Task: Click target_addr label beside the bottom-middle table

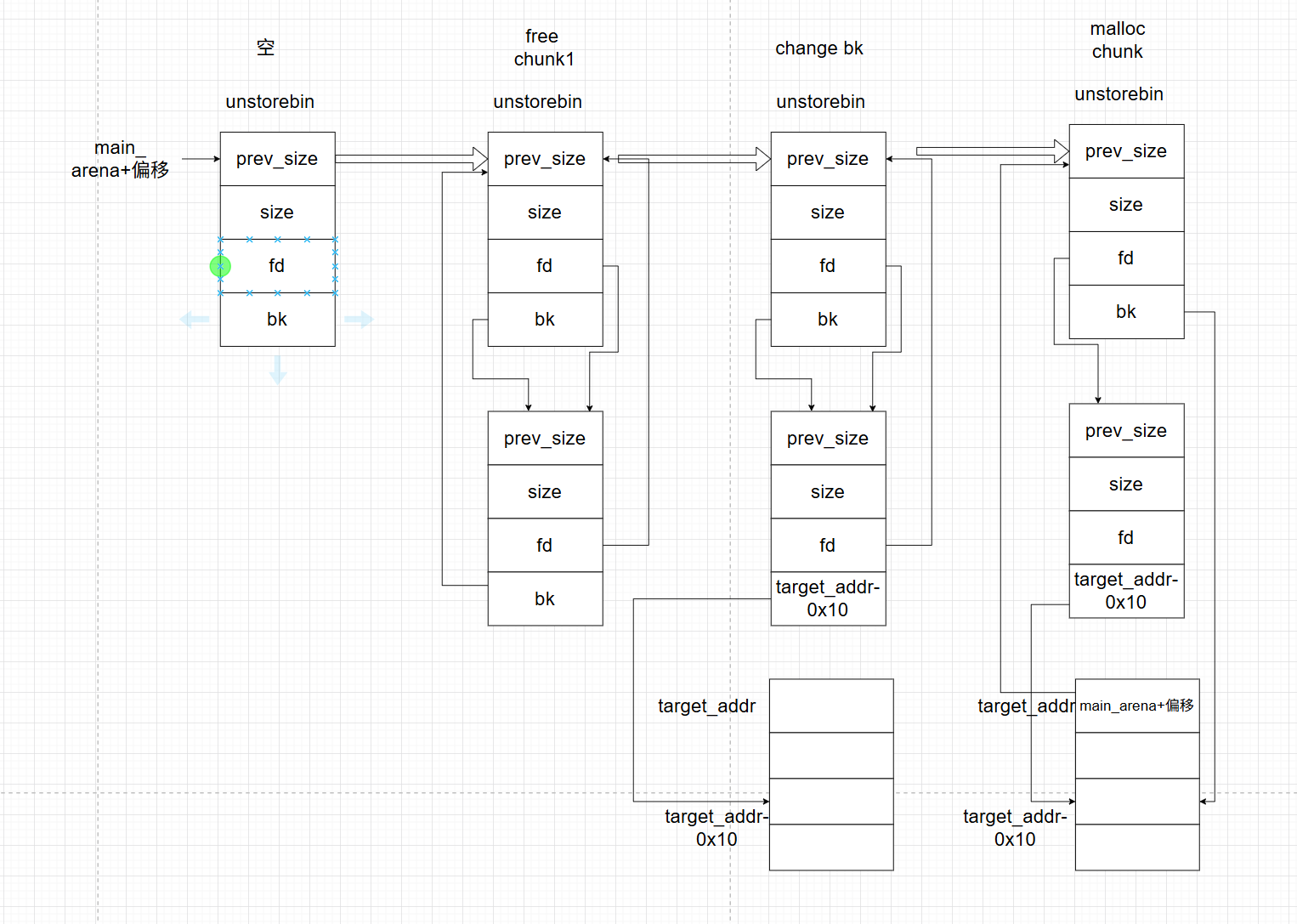Action: tap(706, 706)
